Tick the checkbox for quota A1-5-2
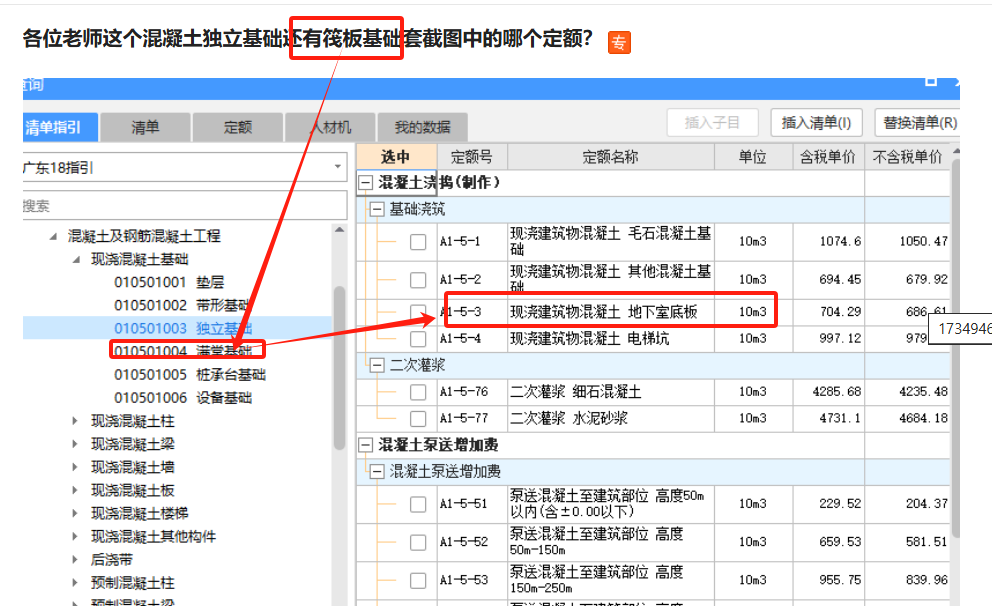Image resolution: width=992 pixels, height=606 pixels. click(418, 280)
